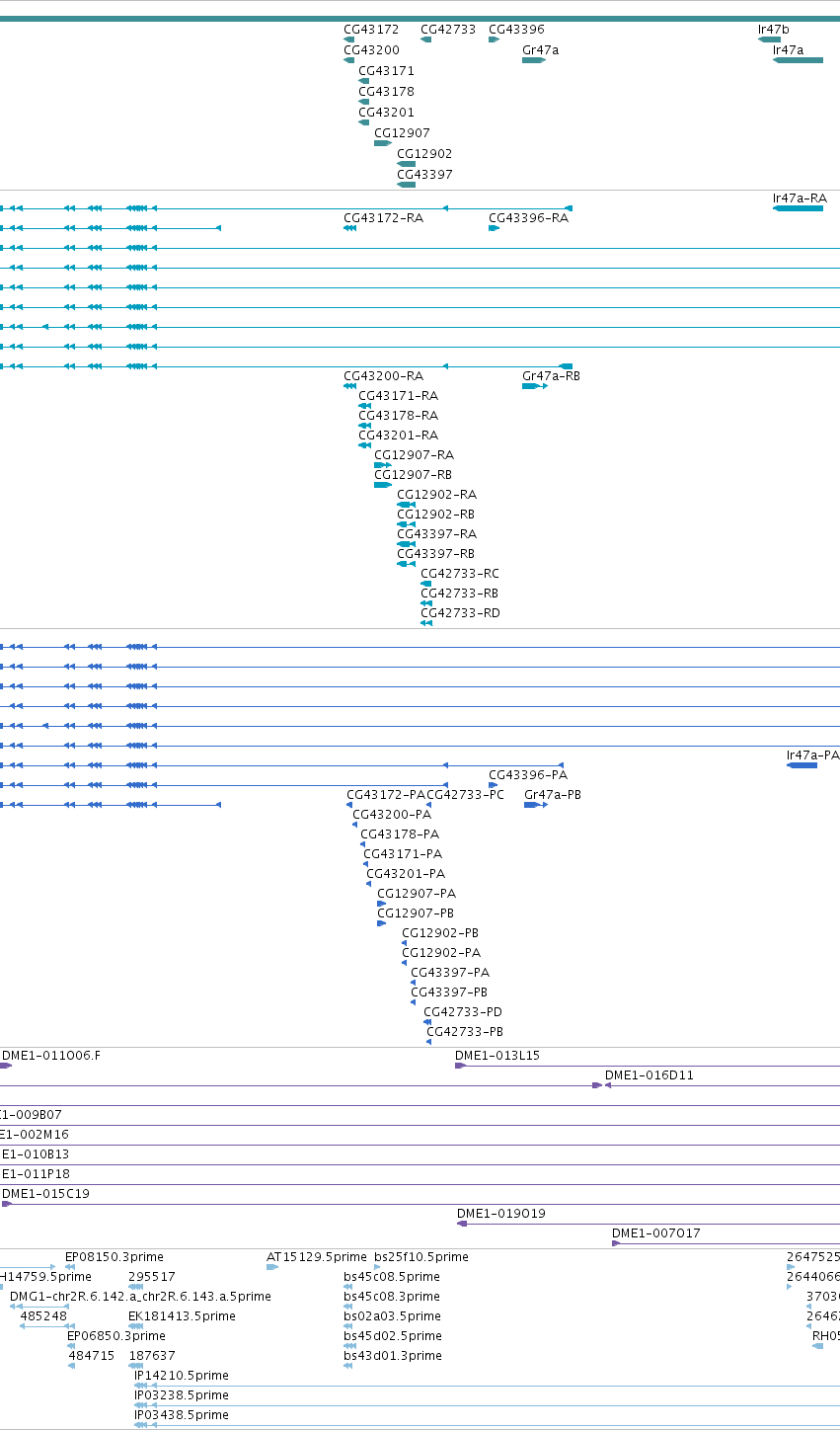The image size is (840, 1430).
Task: Select the CG42733 gene label
Action: point(448,30)
